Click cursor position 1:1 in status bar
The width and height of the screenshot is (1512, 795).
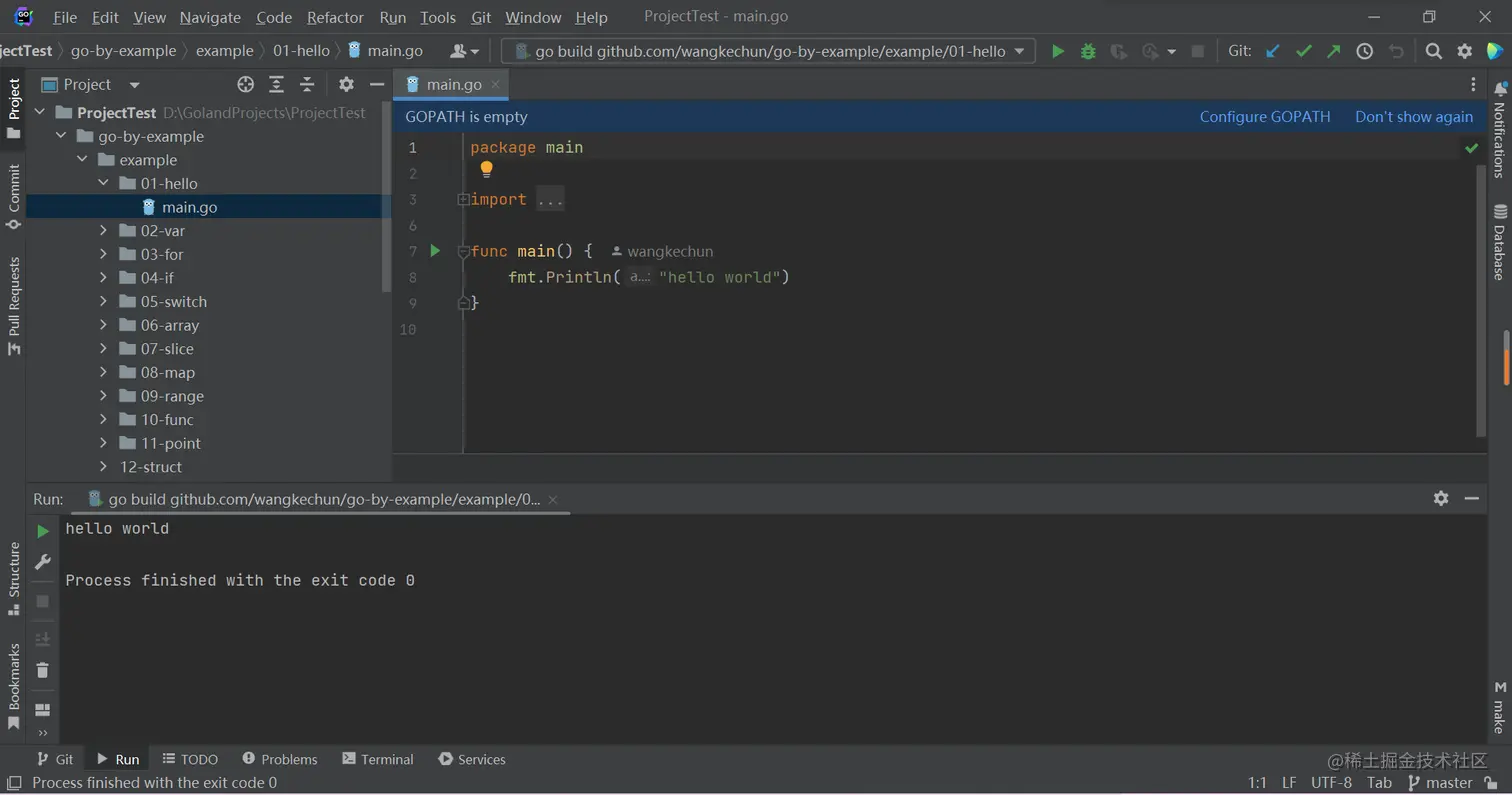point(1257,783)
